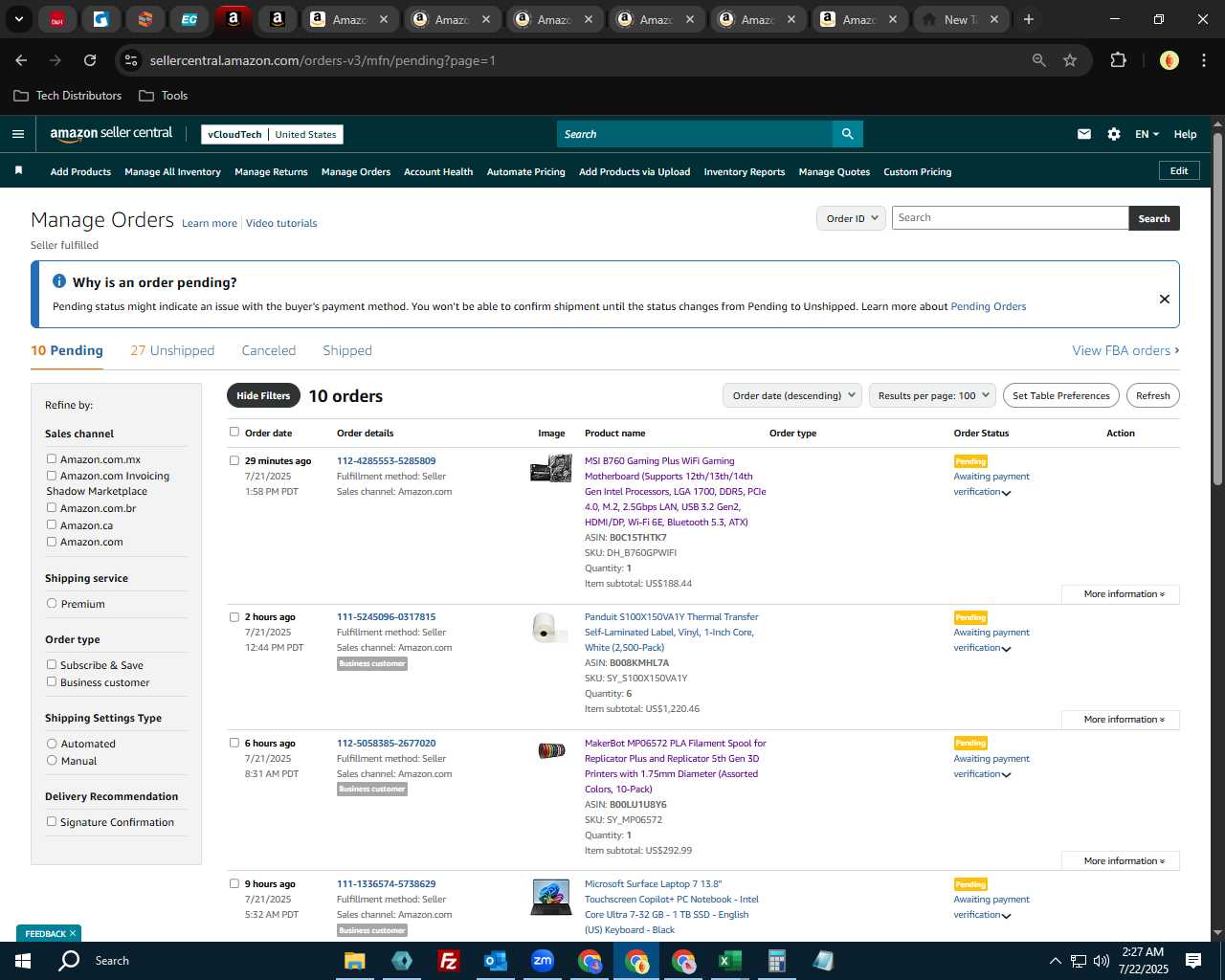1225x980 pixels.
Task: Open the Seller Central hamburger menu
Action: click(x=17, y=134)
